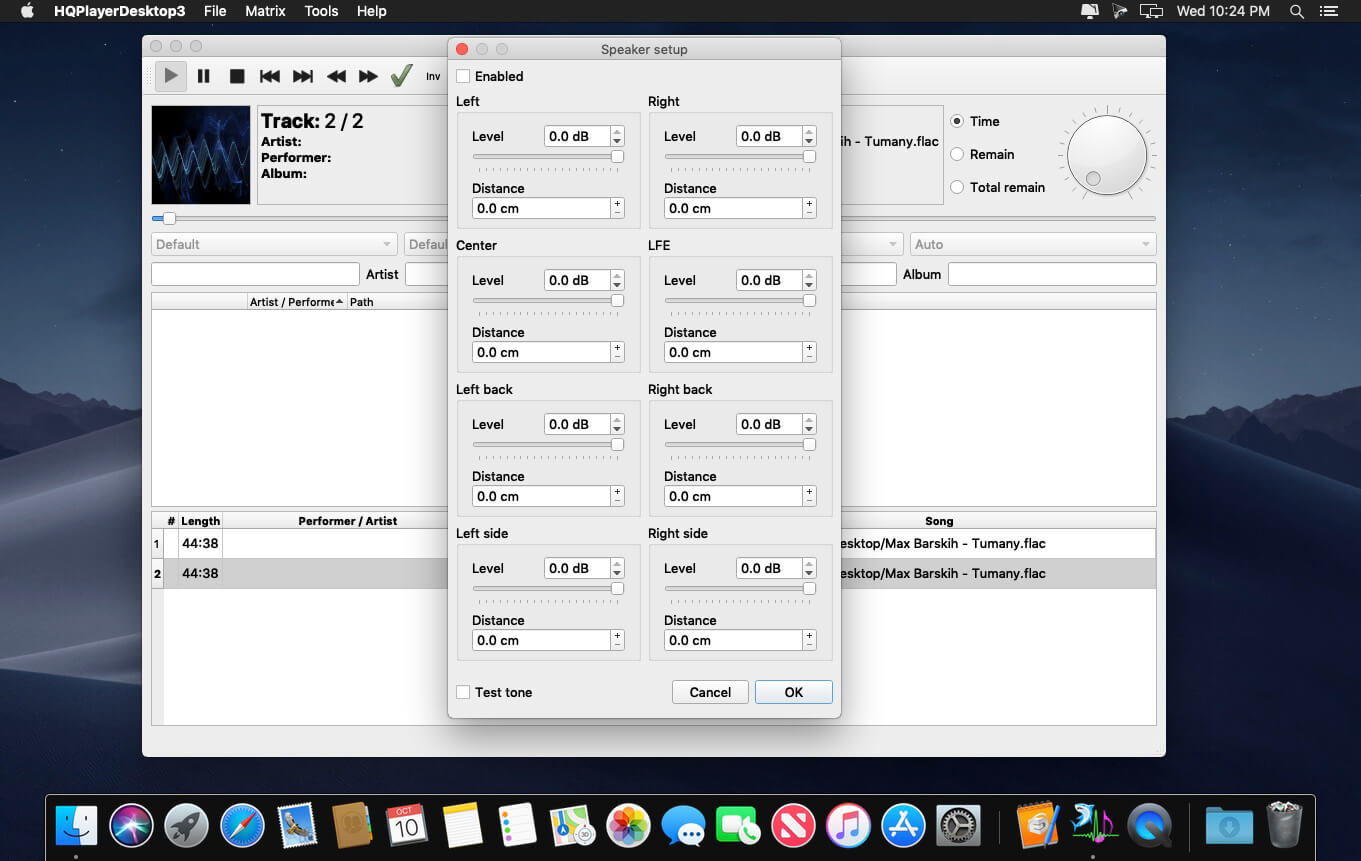Open Finder from the dock
Viewport: 1361px width, 861px height.
coord(77,826)
